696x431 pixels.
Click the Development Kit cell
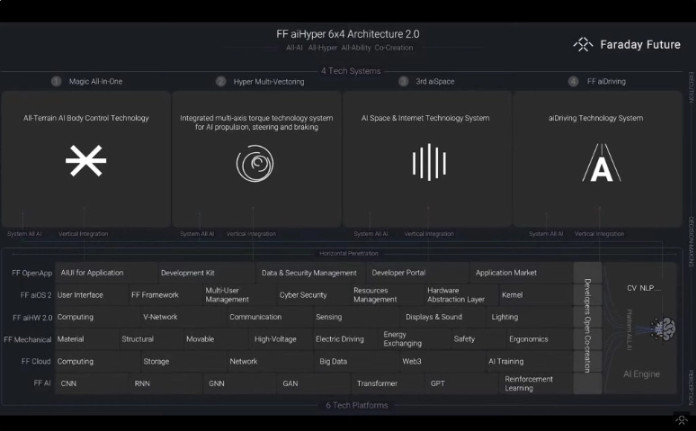[207, 273]
